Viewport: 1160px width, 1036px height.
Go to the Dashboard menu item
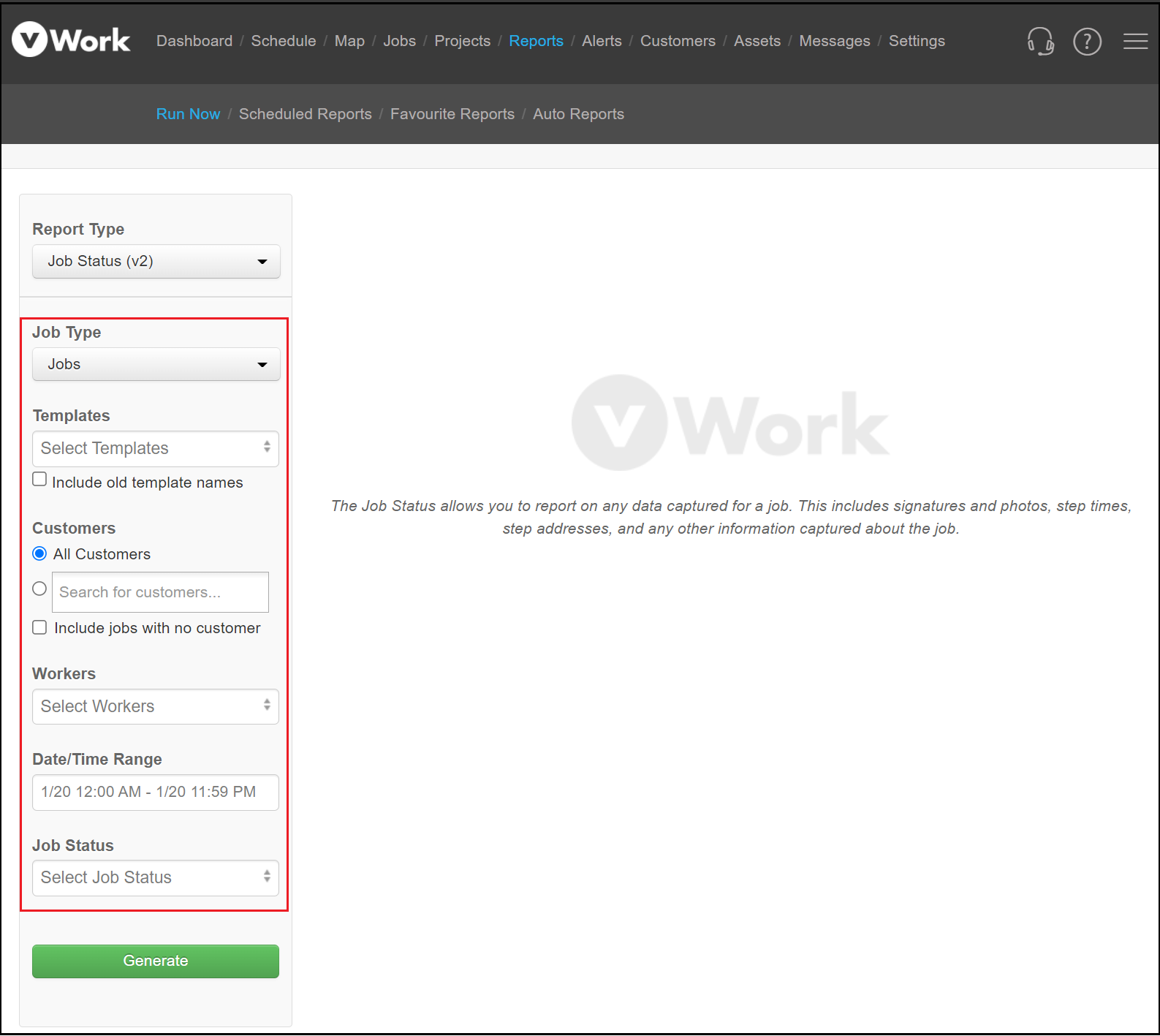click(194, 41)
